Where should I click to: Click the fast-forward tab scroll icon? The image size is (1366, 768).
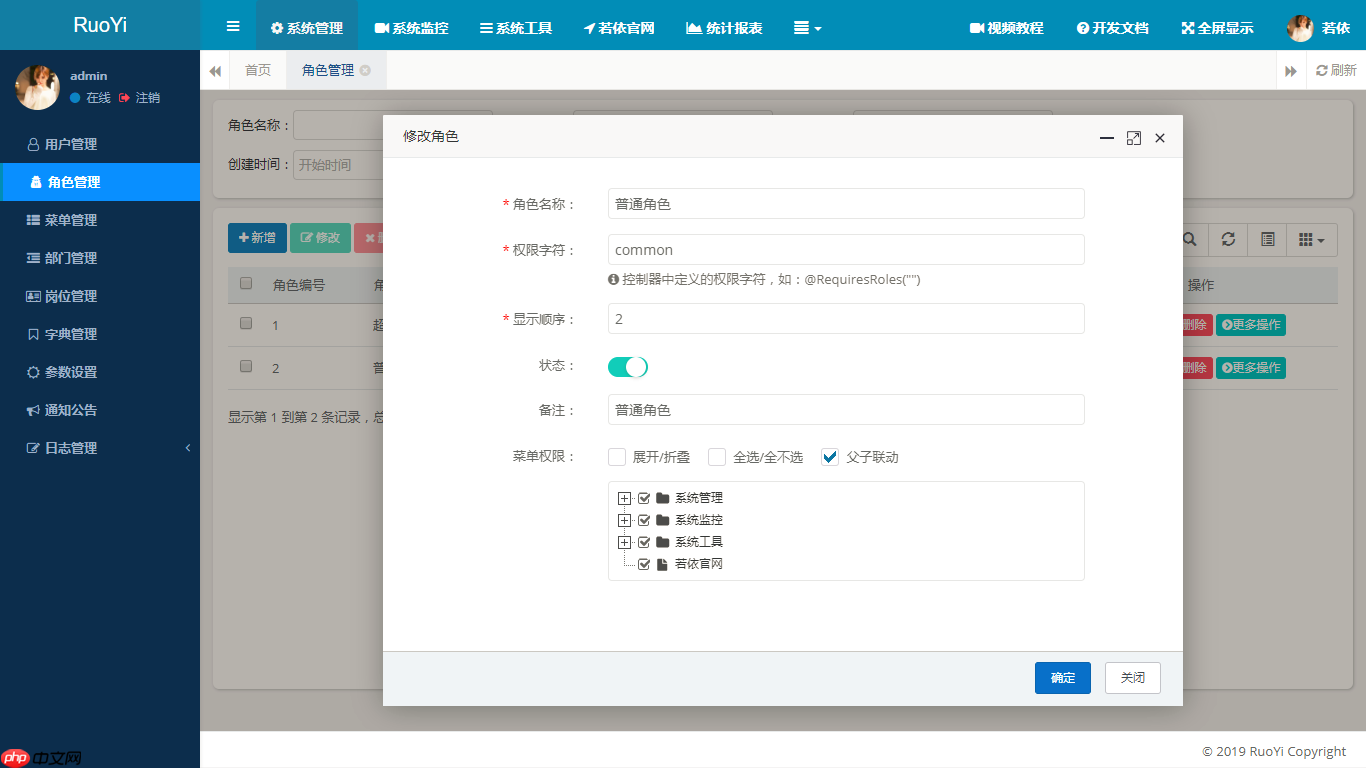(x=1291, y=70)
